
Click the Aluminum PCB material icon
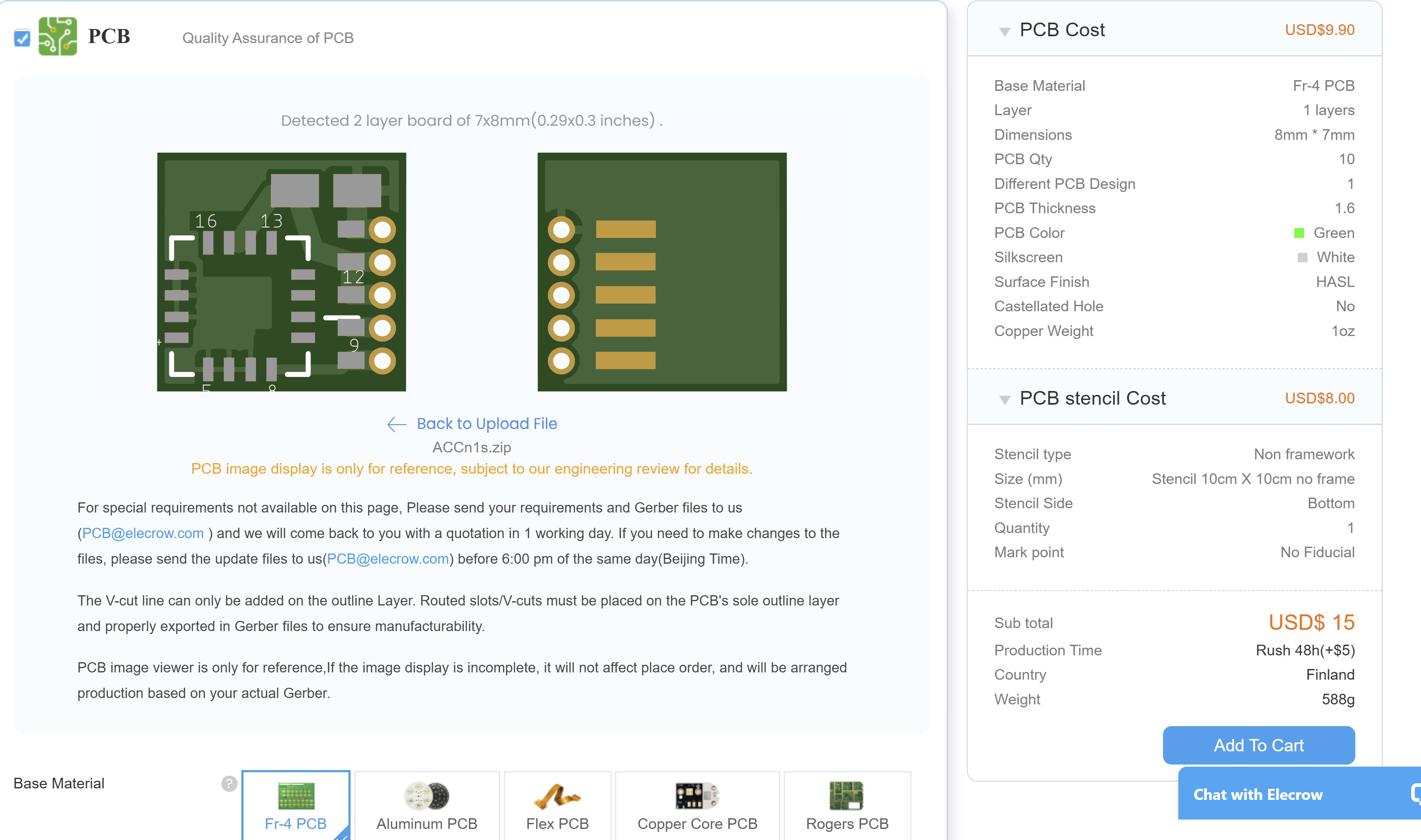(426, 796)
